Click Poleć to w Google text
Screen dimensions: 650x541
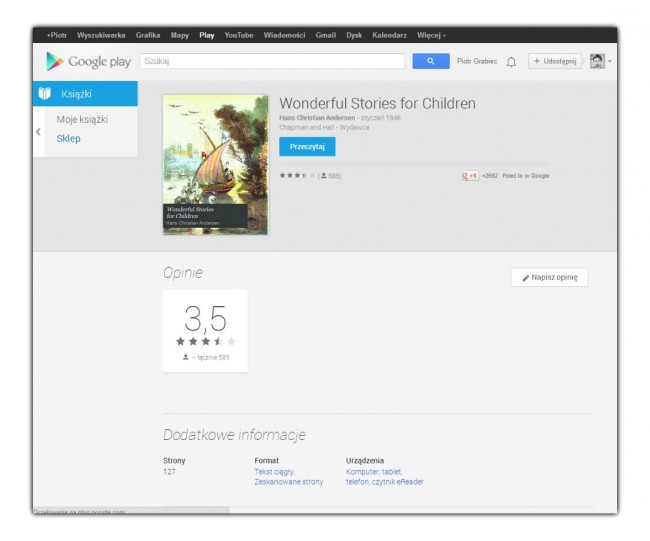click(526, 176)
